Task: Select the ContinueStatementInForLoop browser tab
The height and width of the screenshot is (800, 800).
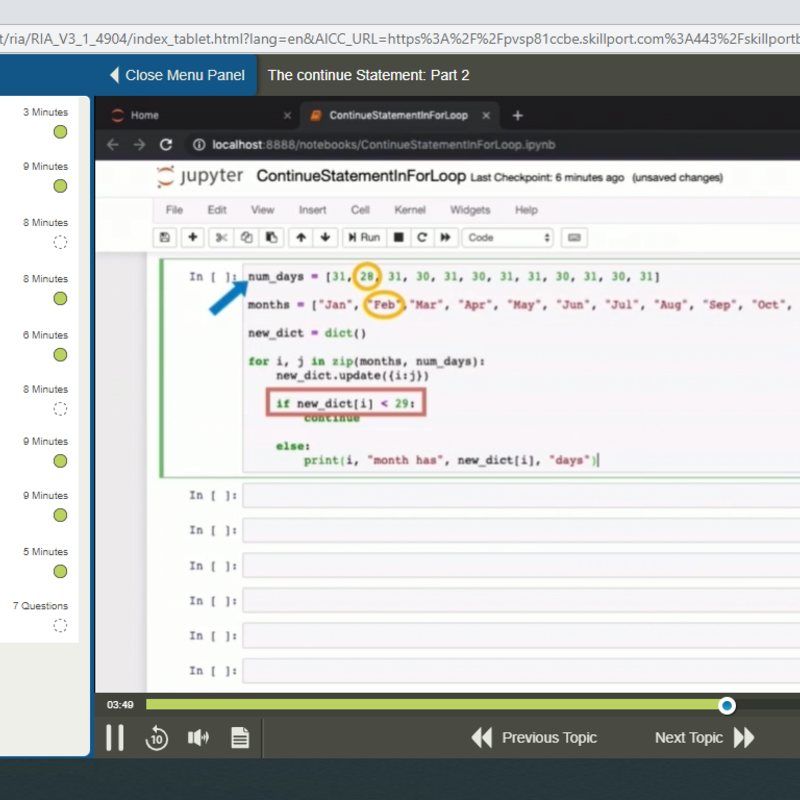Action: coord(398,115)
